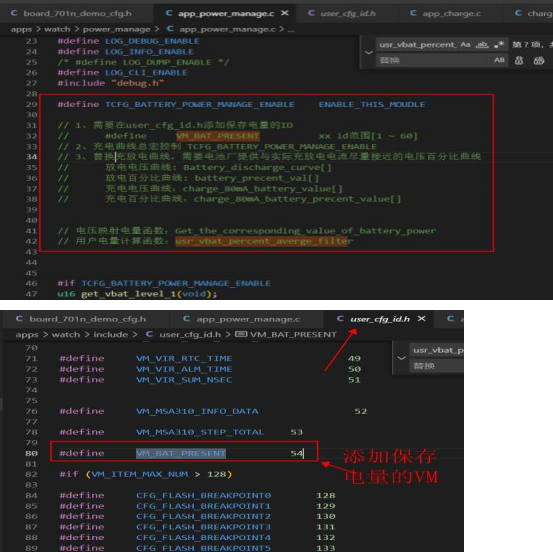Click line number 80 in lower editor gutter
The height and width of the screenshot is (552, 553).
pos(31,454)
